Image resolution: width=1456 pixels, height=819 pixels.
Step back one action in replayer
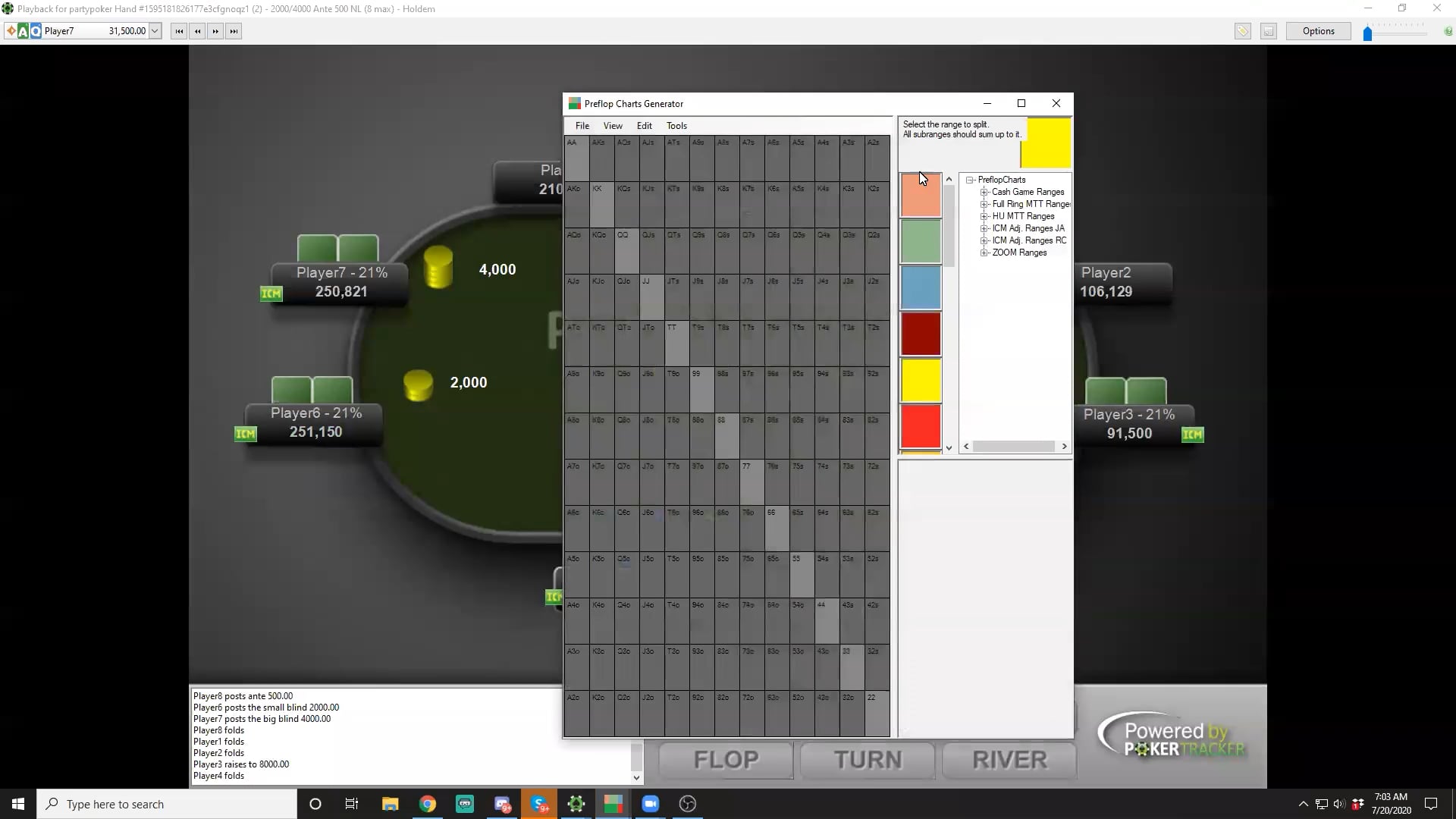coord(197,31)
